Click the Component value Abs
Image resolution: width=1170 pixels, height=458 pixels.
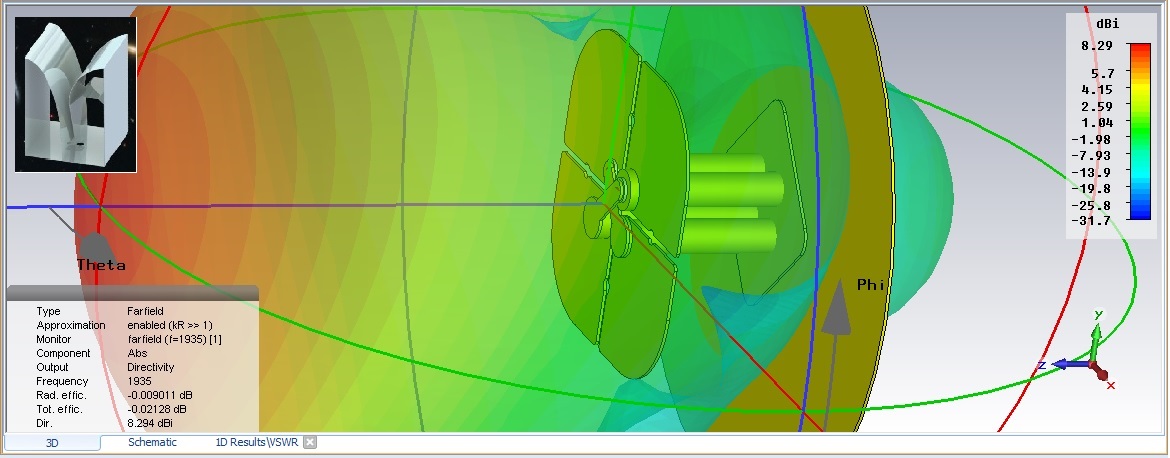tap(137, 353)
